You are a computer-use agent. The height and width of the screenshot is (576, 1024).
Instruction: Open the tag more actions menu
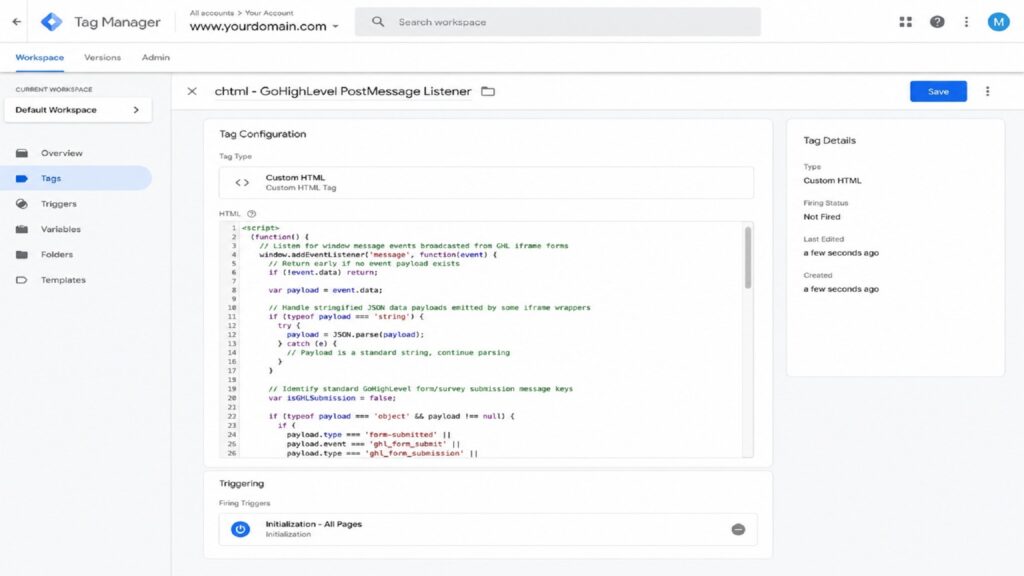pos(987,91)
